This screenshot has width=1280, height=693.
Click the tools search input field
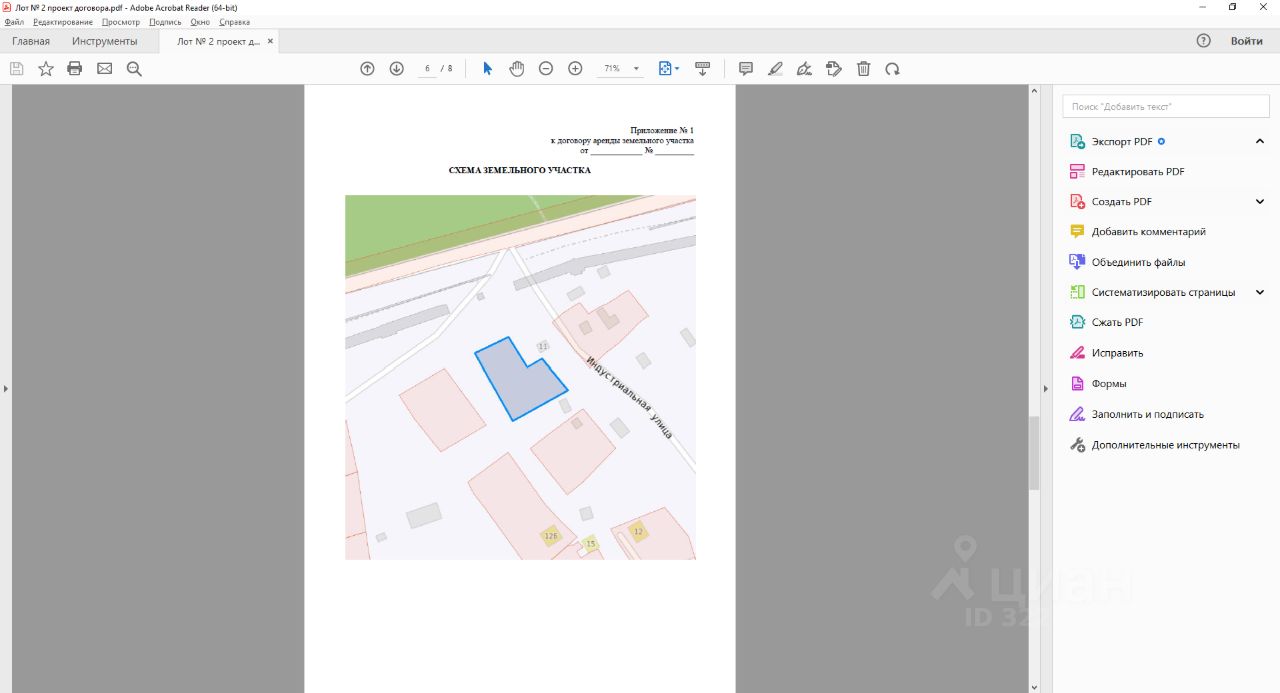click(1165, 106)
